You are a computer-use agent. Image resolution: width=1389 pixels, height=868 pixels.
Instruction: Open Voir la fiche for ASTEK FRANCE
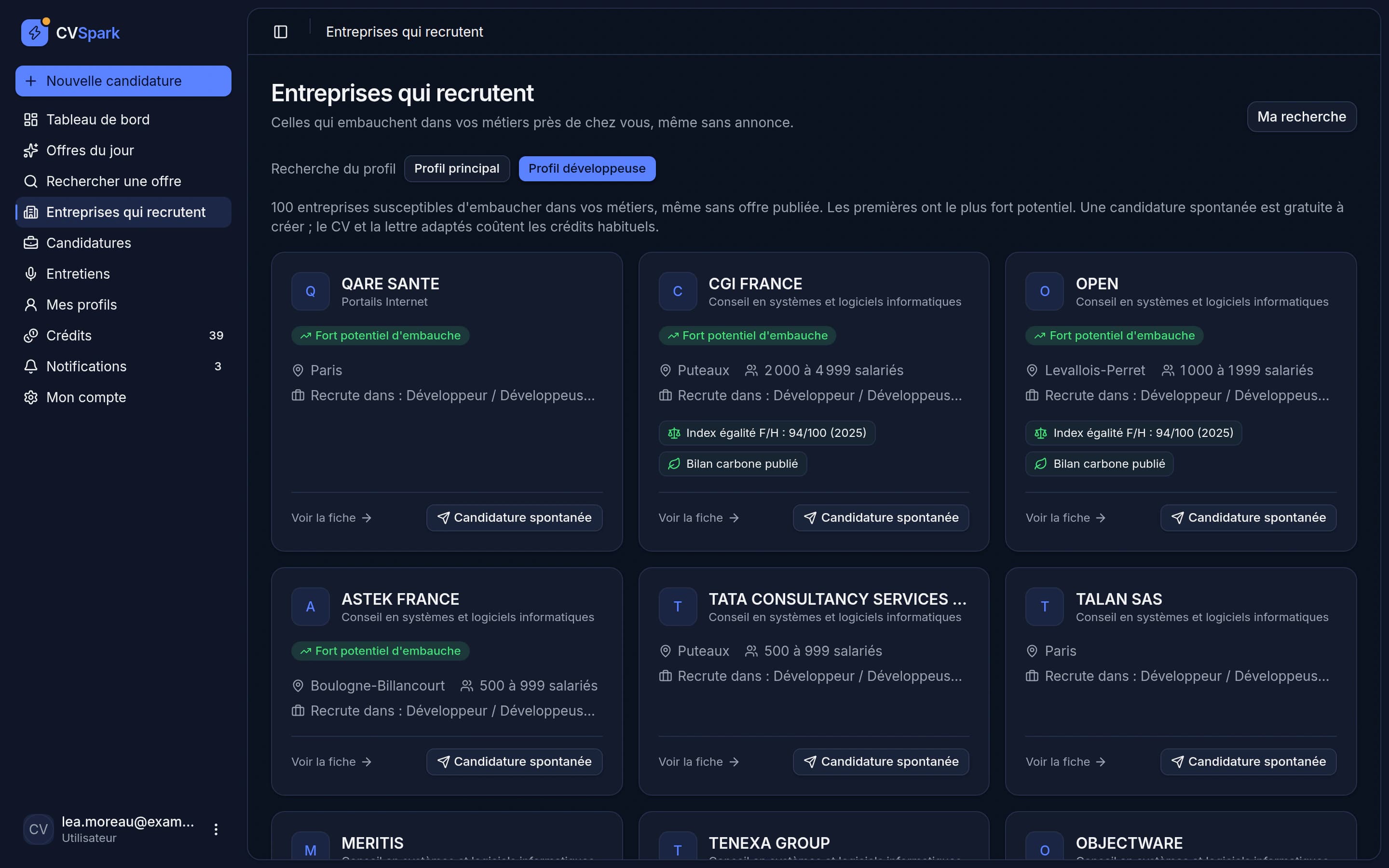tap(332, 762)
